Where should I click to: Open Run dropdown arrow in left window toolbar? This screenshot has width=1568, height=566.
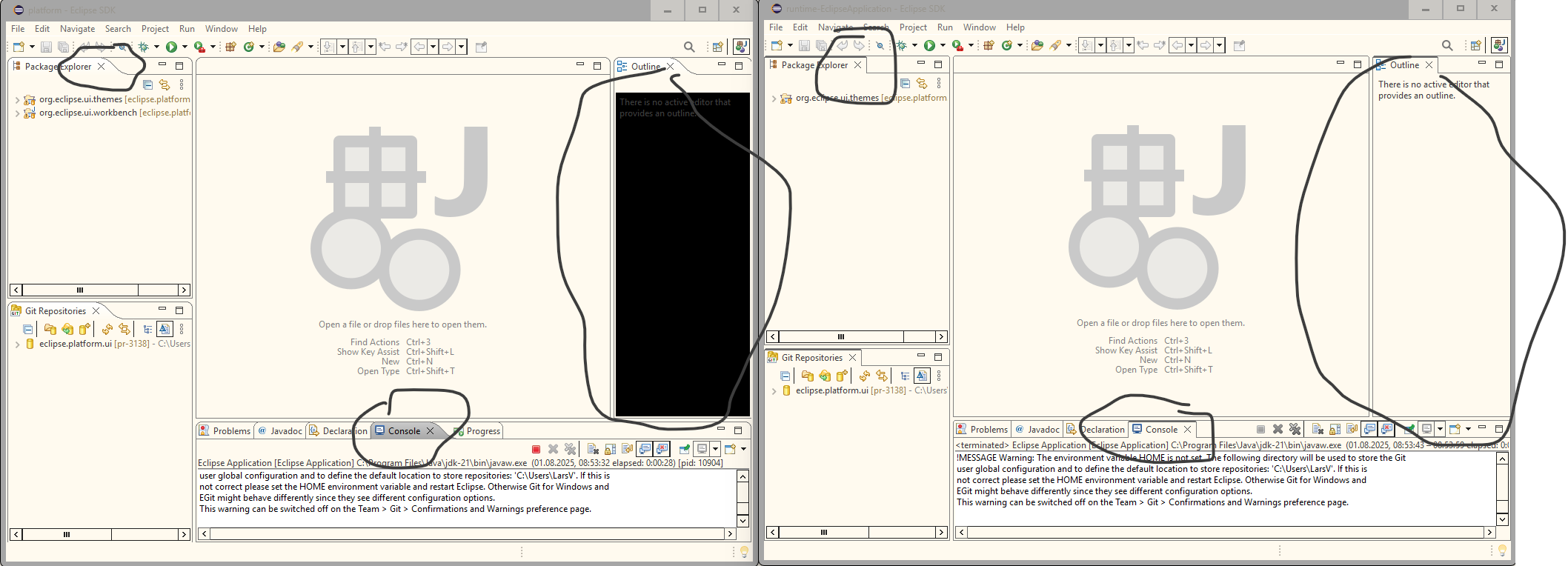click(185, 47)
